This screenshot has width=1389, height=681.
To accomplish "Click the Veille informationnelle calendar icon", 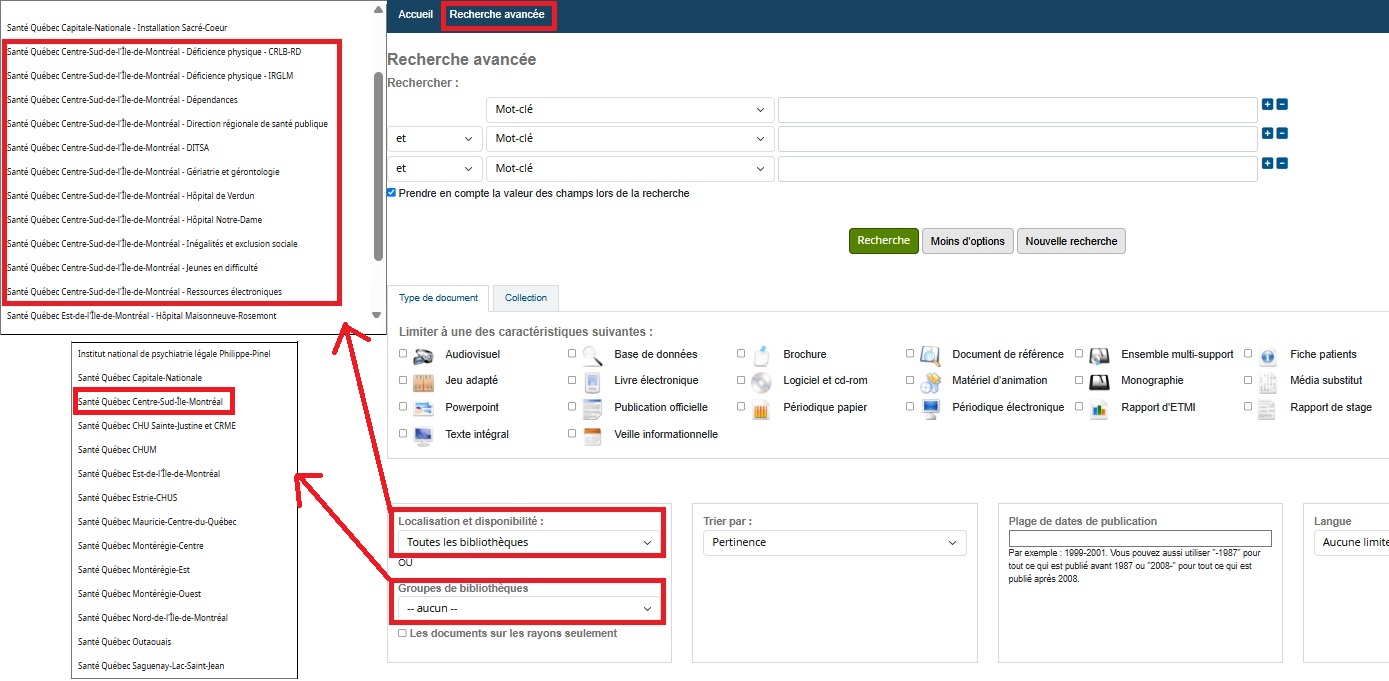I will click(x=592, y=435).
